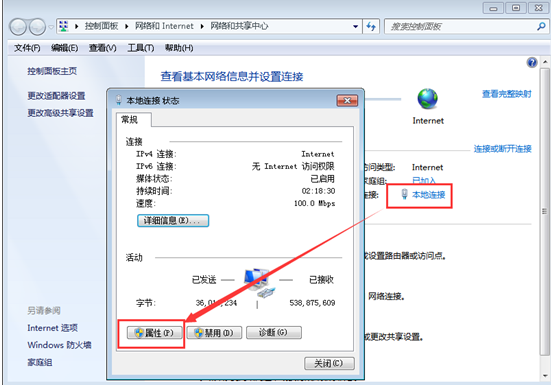This screenshot has width=551, height=385.
Task: Open 家庭组 link in sidebar
Action: [x=40, y=362]
